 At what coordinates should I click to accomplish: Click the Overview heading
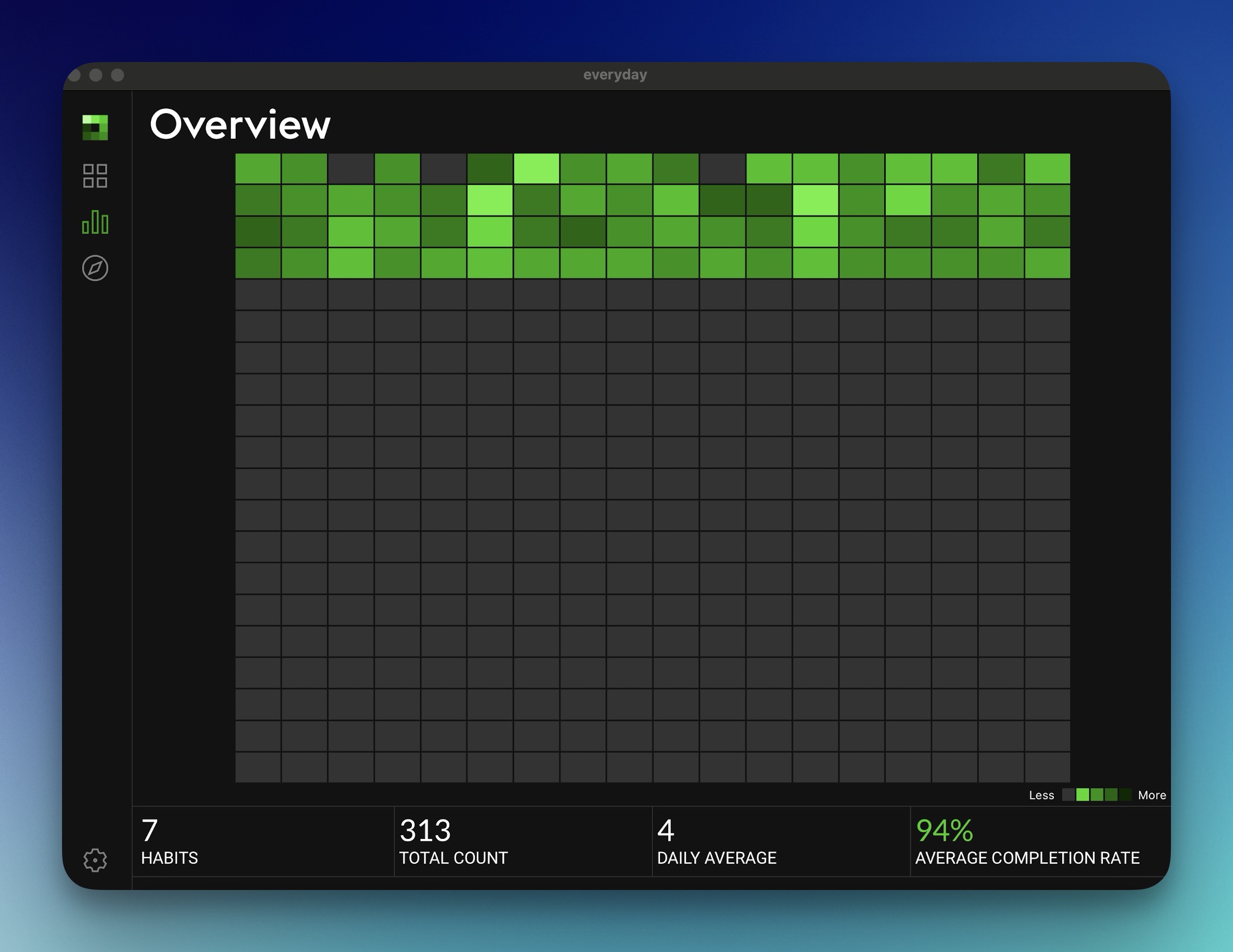(x=240, y=124)
